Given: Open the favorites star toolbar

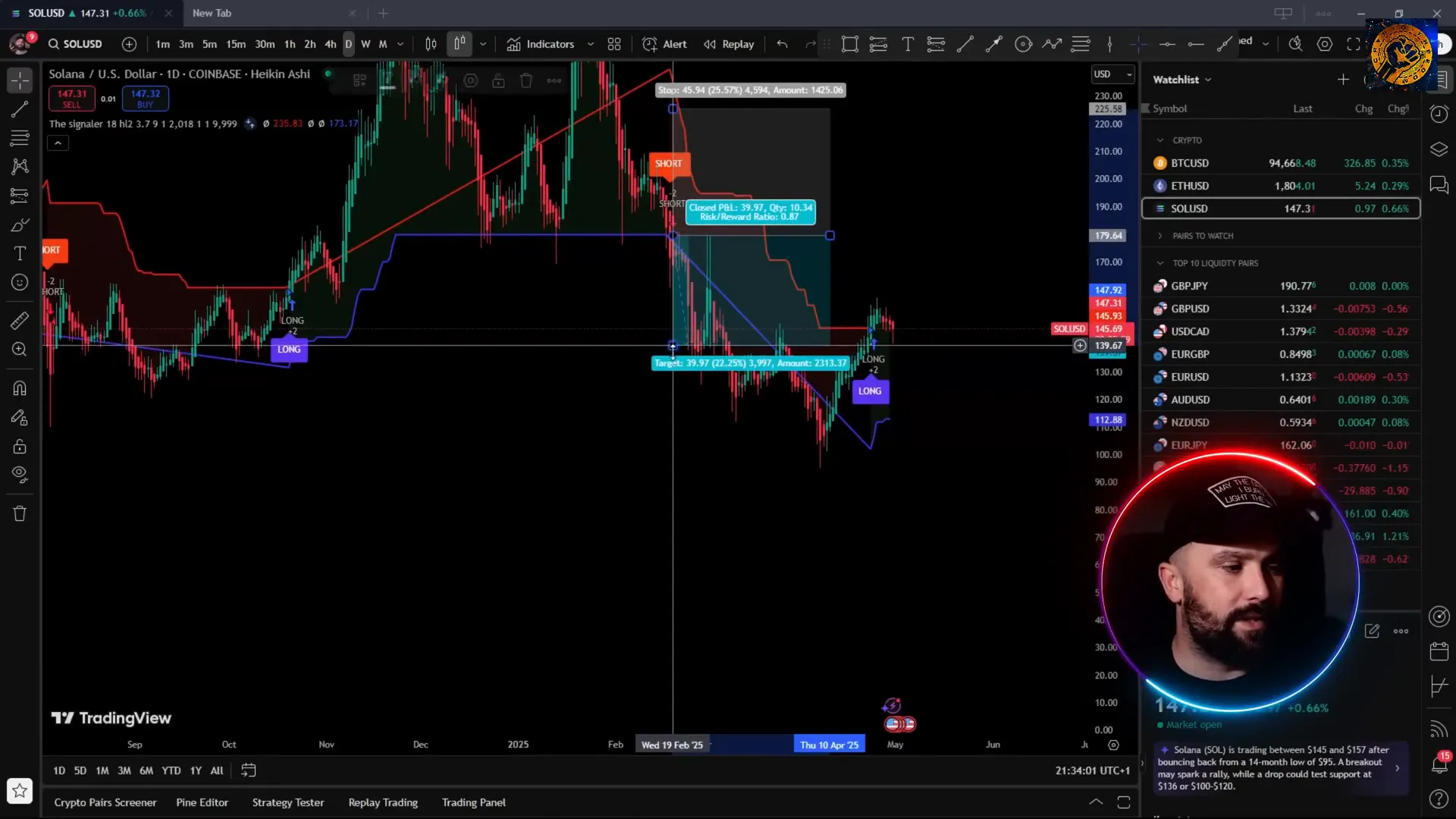Looking at the screenshot, I should click(20, 791).
